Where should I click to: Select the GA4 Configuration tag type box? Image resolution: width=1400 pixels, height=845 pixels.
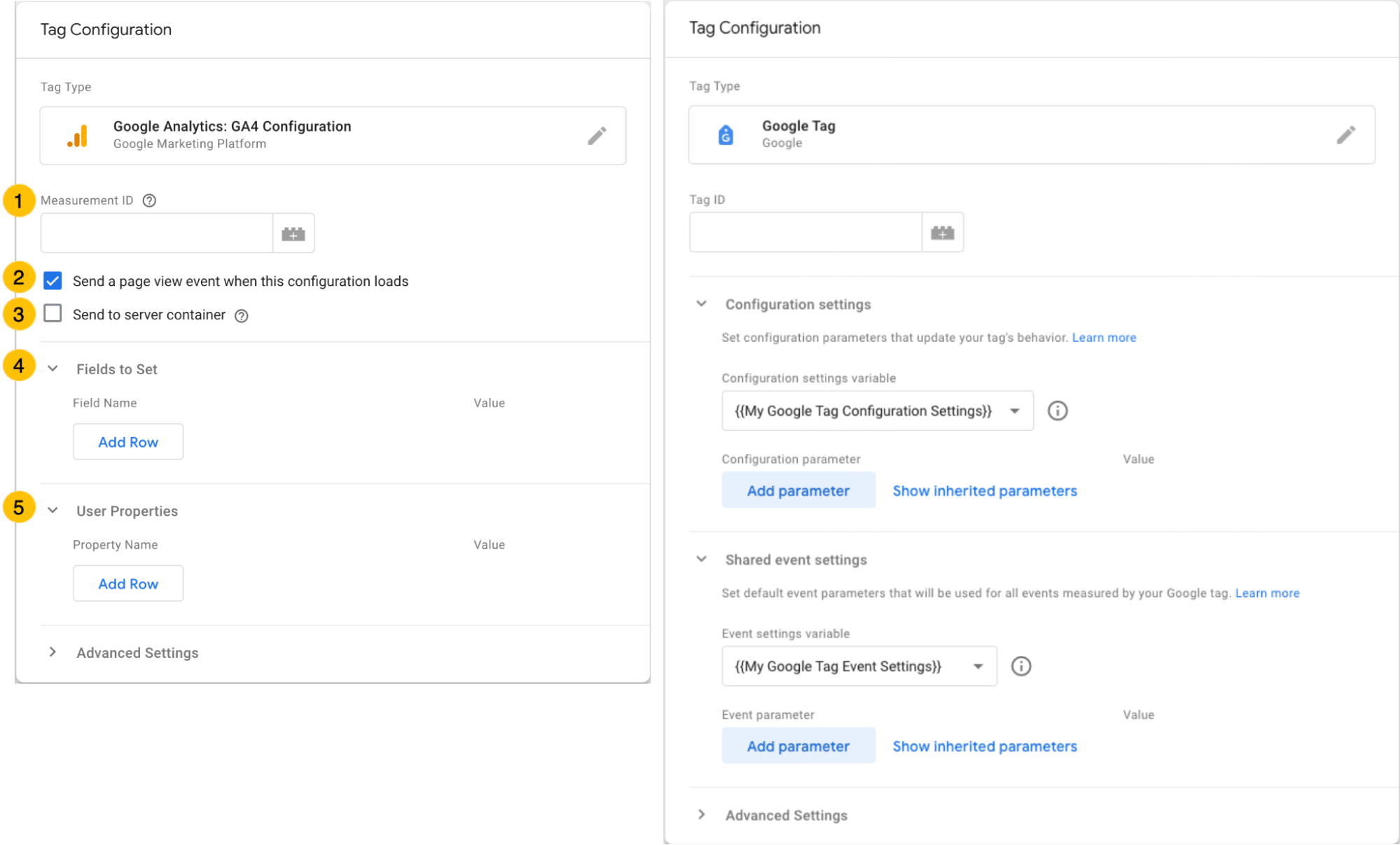click(x=333, y=135)
